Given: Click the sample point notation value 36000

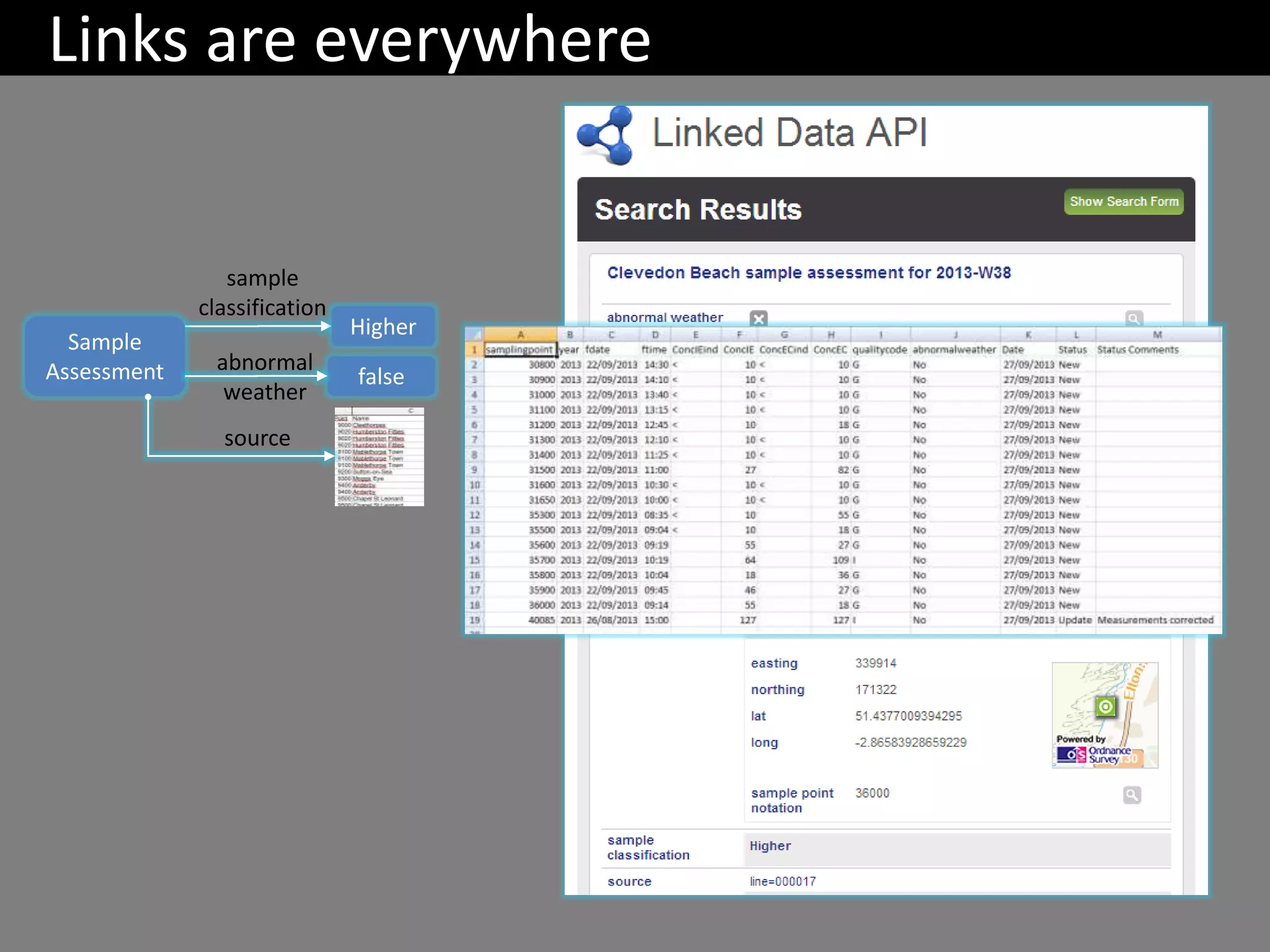Looking at the screenshot, I should 872,793.
